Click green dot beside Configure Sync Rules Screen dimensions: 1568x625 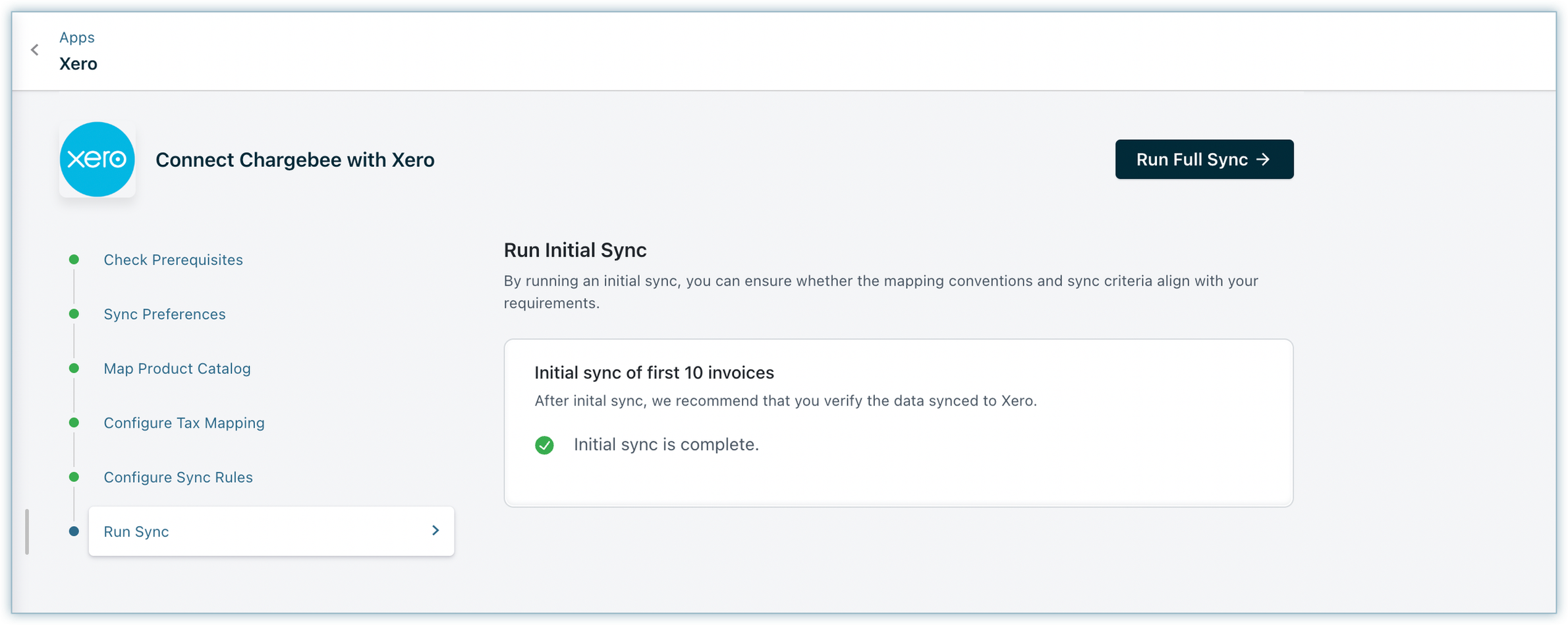(x=74, y=477)
